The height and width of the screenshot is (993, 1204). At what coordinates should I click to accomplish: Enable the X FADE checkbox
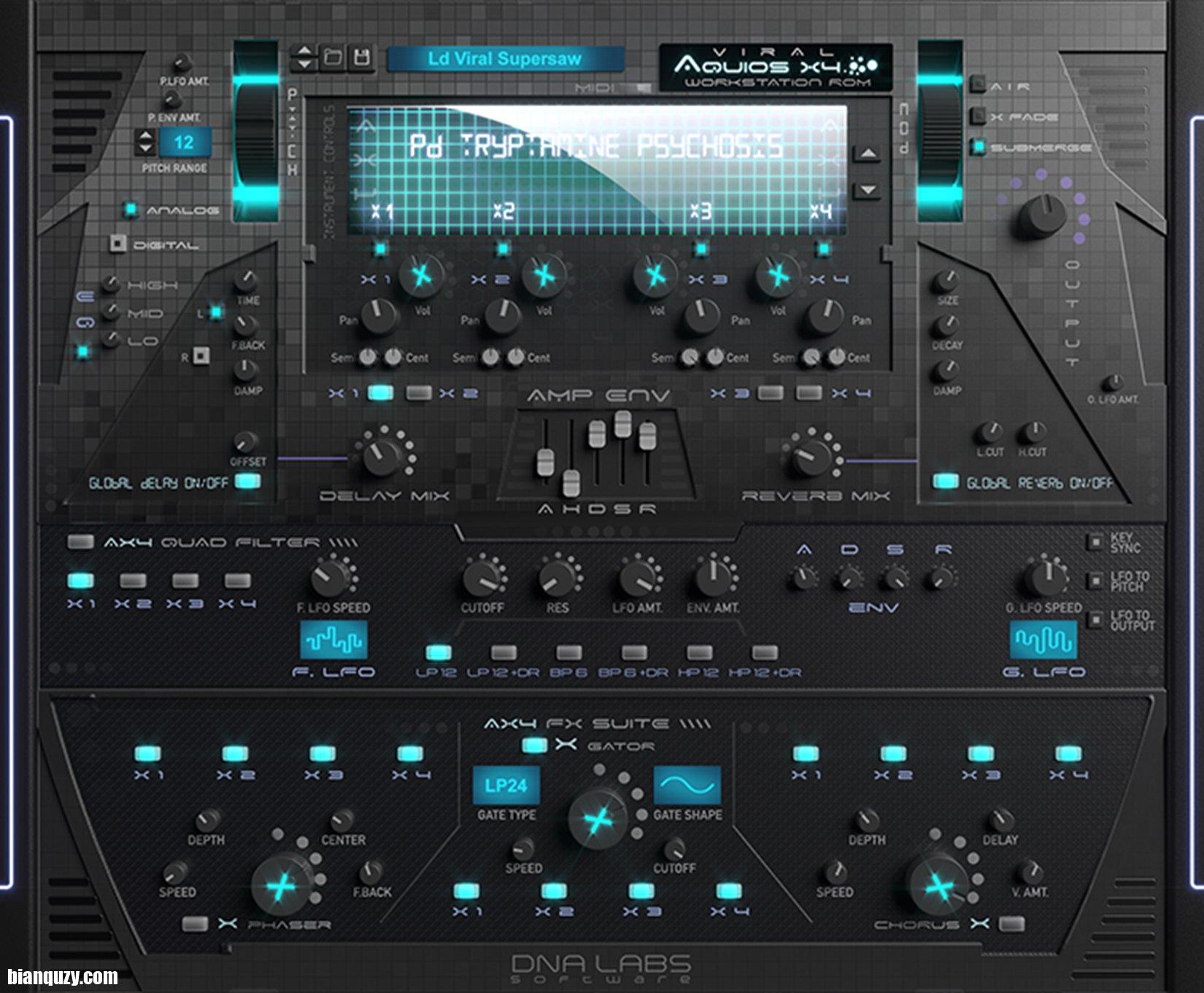977,116
